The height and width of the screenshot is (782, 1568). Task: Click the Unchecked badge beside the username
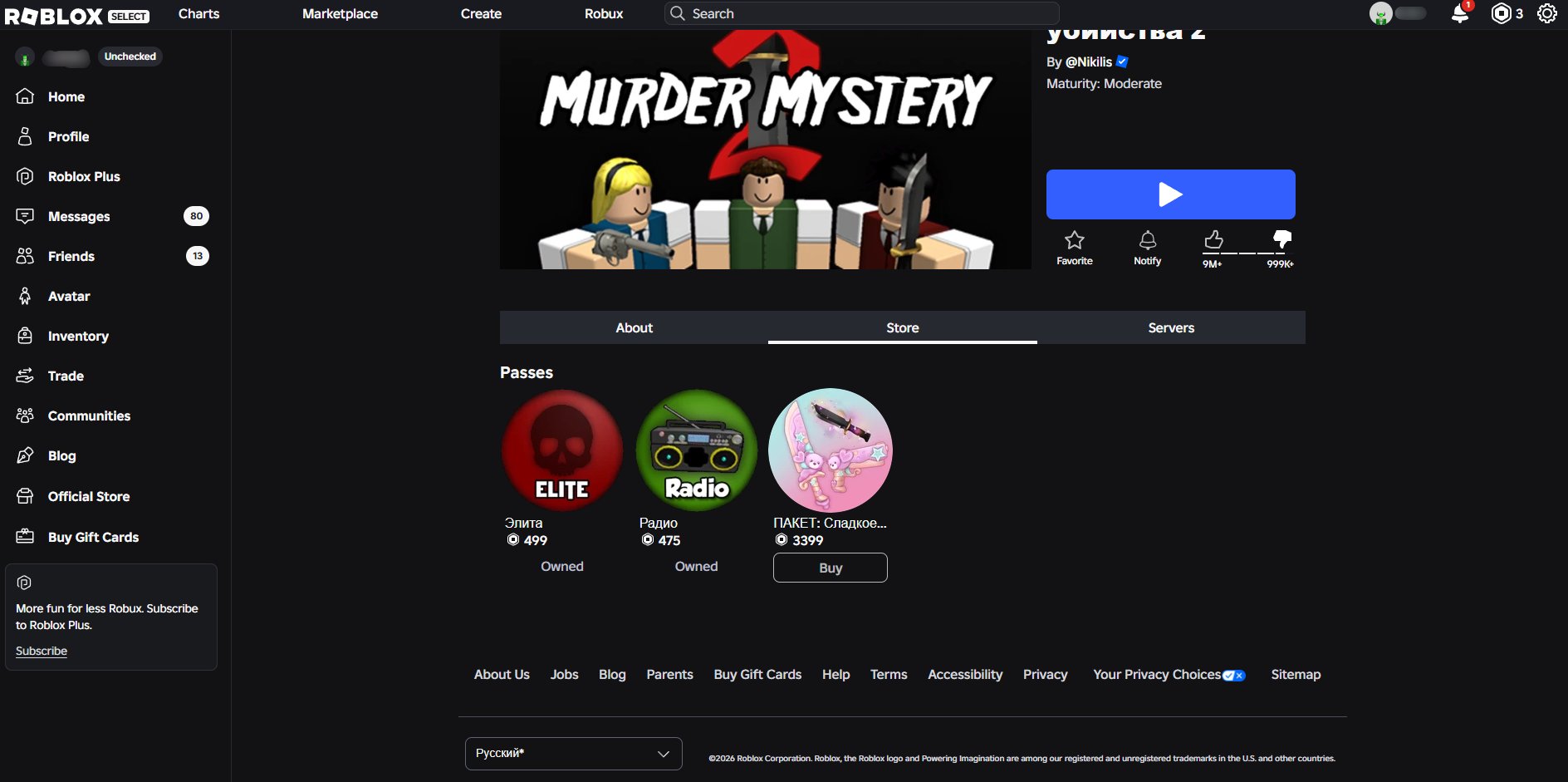coord(130,57)
